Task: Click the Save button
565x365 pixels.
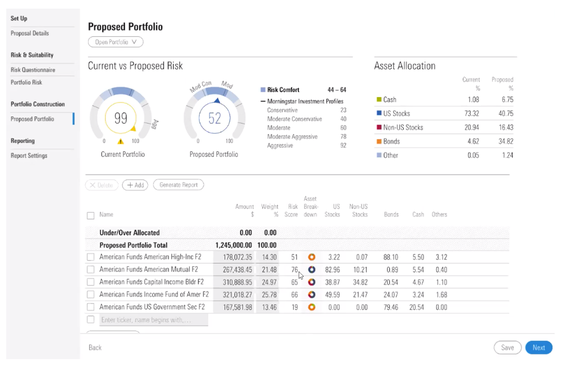Action: tap(507, 347)
